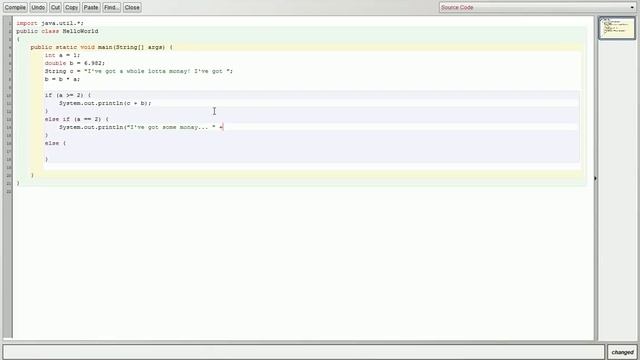Click the 'changed' status indicator
Image resolution: width=640 pixels, height=360 pixels.
click(622, 352)
